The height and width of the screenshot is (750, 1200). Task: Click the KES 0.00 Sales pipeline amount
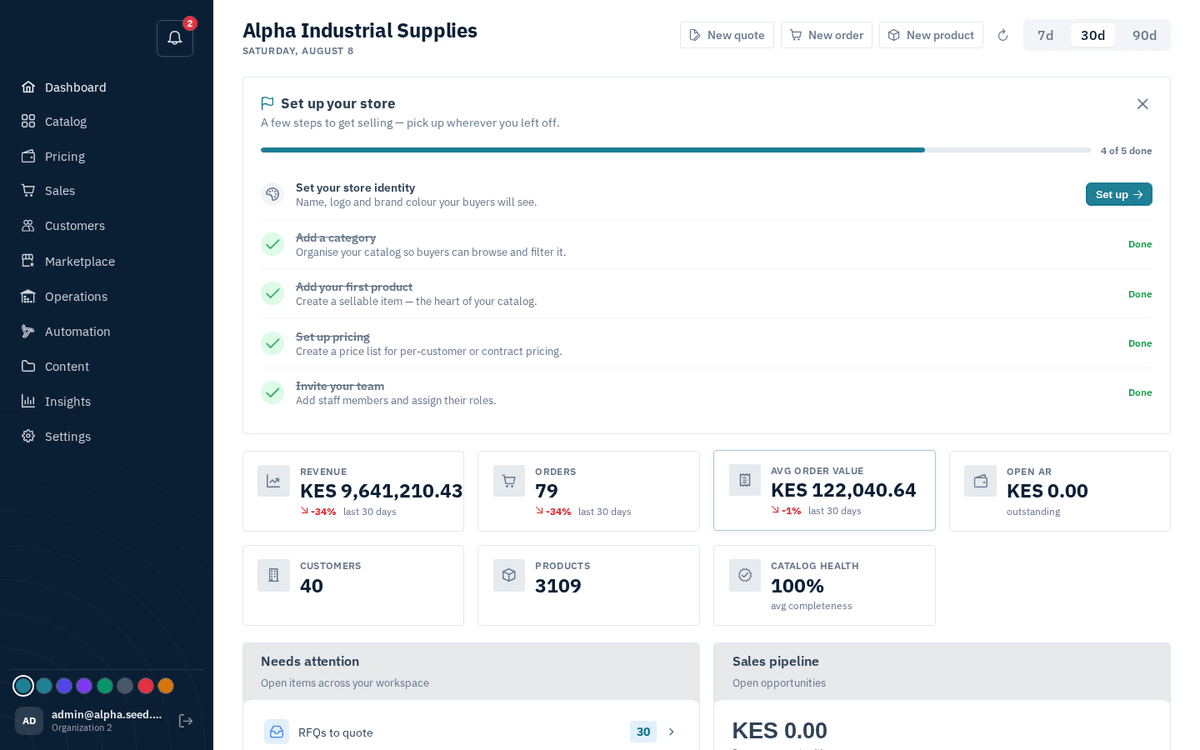coord(780,730)
